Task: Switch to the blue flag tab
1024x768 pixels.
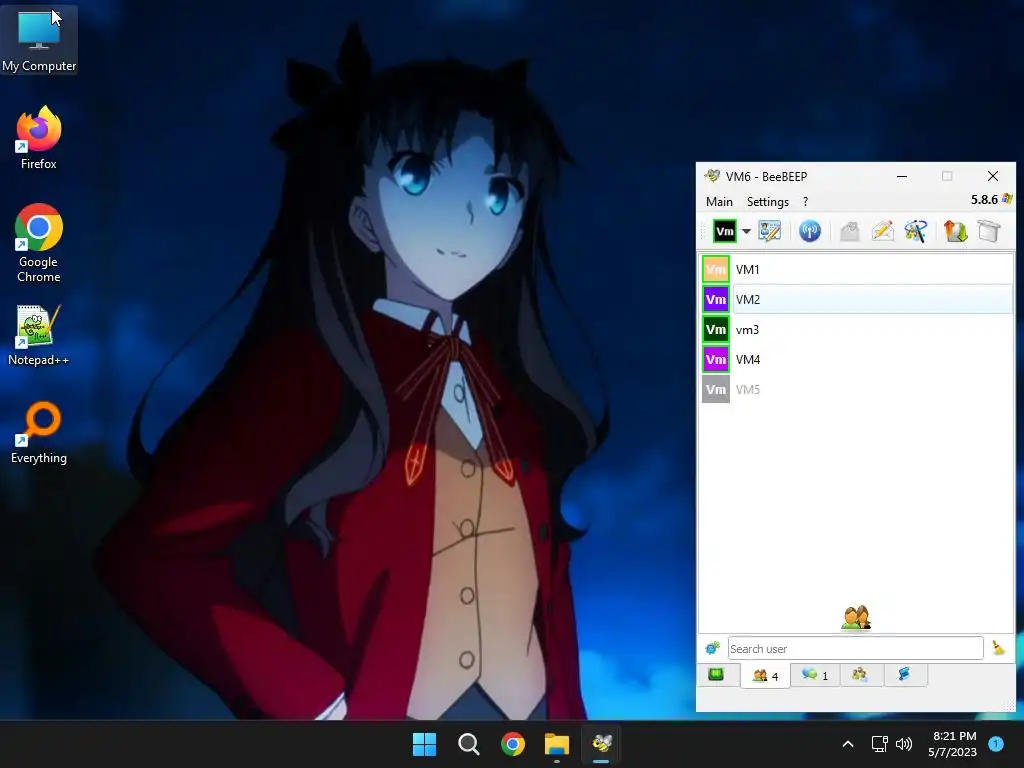Action: 905,675
